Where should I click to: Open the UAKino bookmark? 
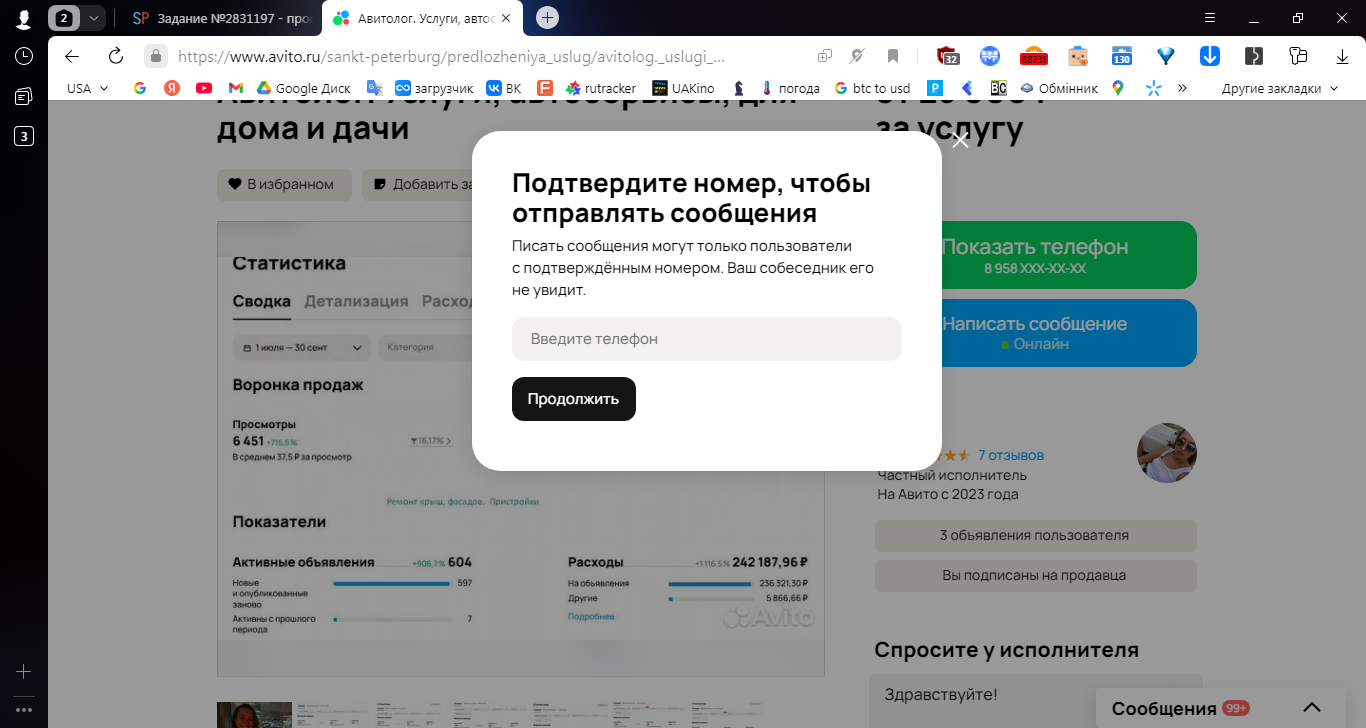pos(683,88)
